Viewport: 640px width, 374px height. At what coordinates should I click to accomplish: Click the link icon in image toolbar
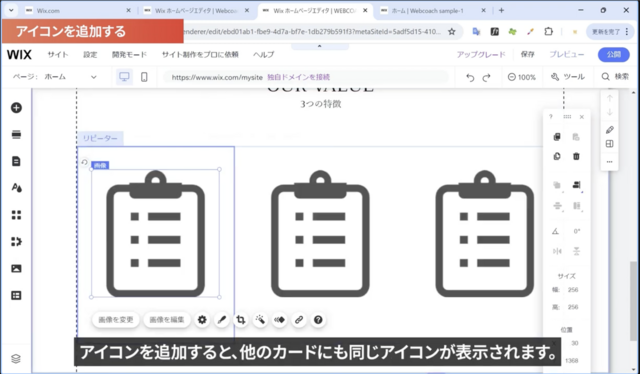(299, 320)
